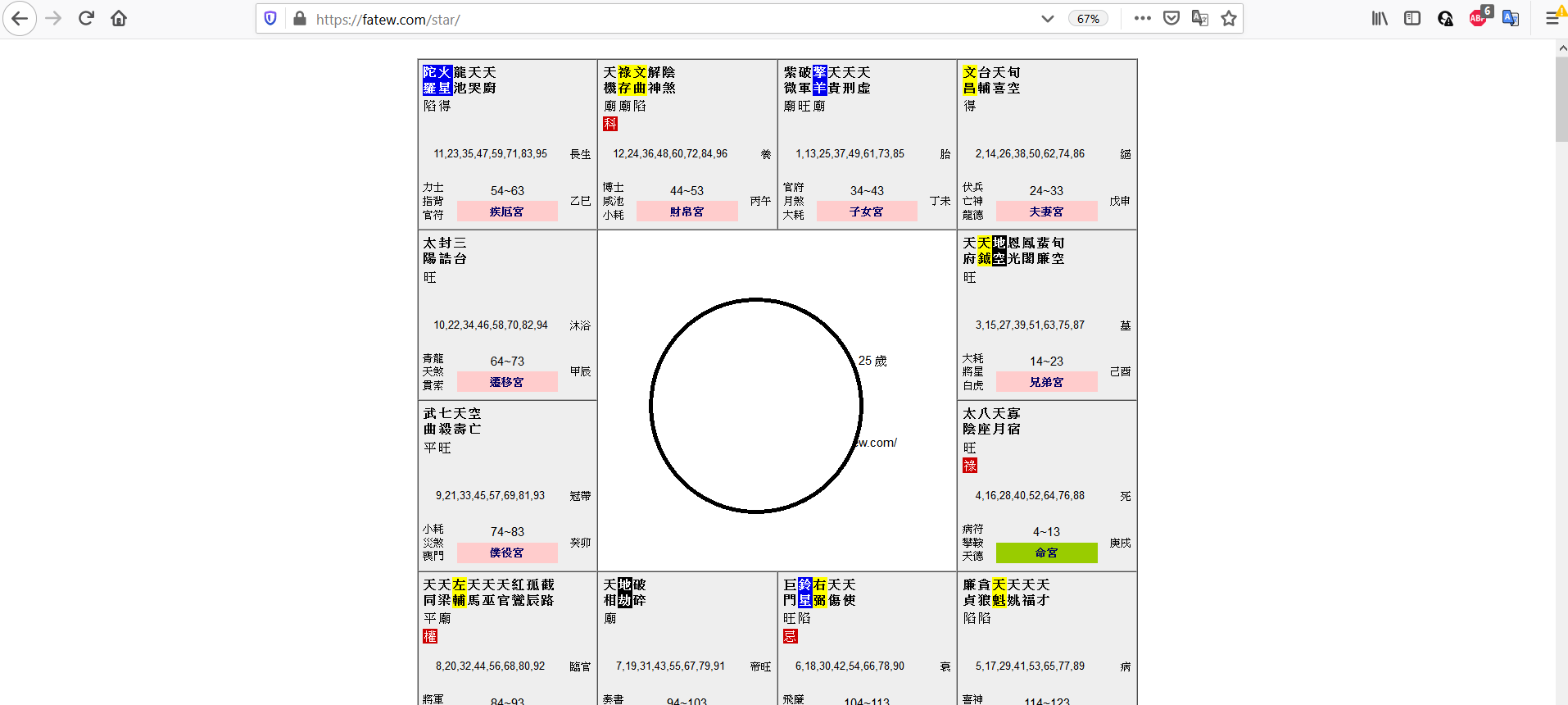The height and width of the screenshot is (705, 1568).
Task: Open the Library bookmarks and history
Action: pos(1380,18)
